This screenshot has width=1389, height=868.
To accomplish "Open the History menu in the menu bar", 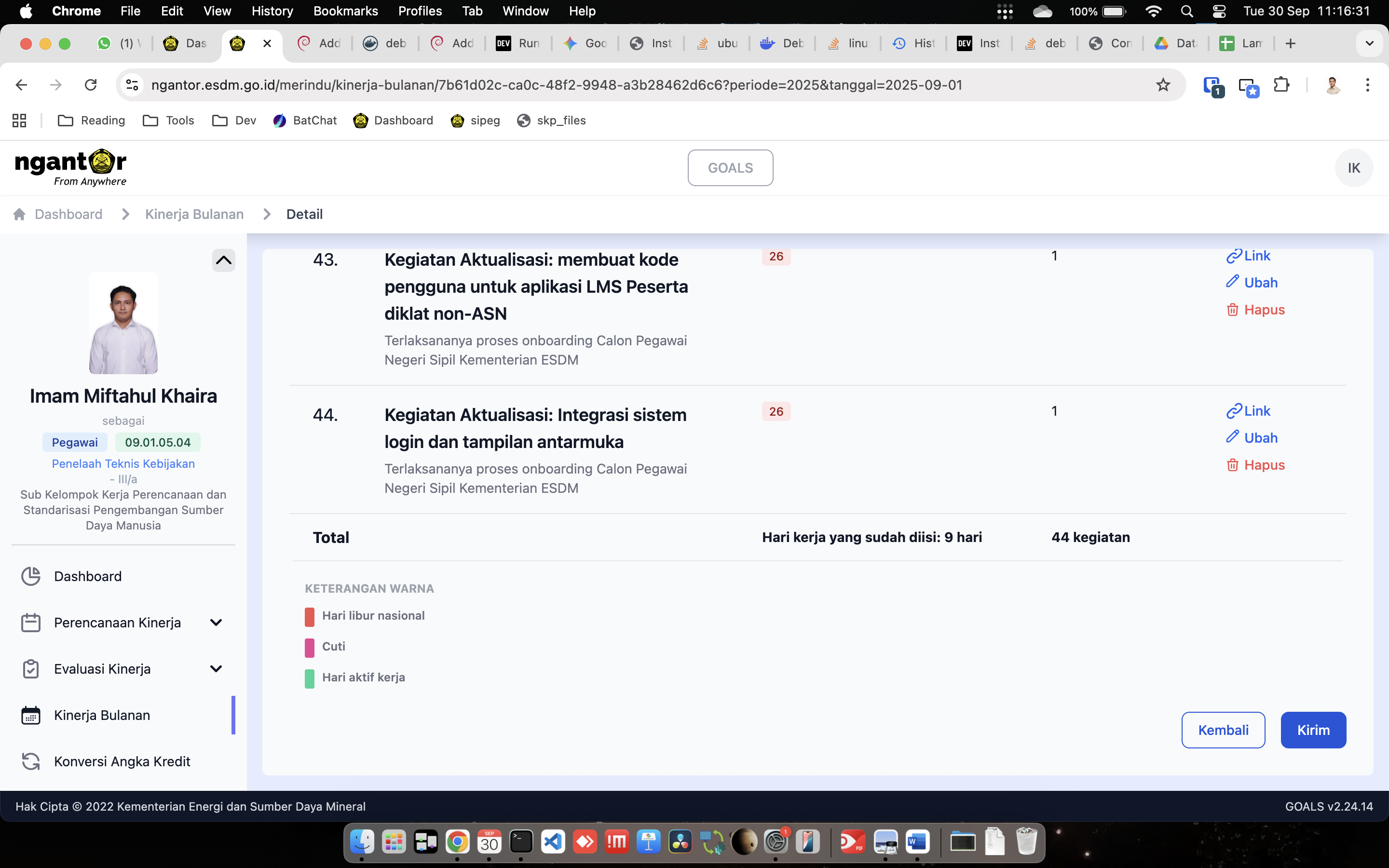I will pyautogui.click(x=272, y=11).
